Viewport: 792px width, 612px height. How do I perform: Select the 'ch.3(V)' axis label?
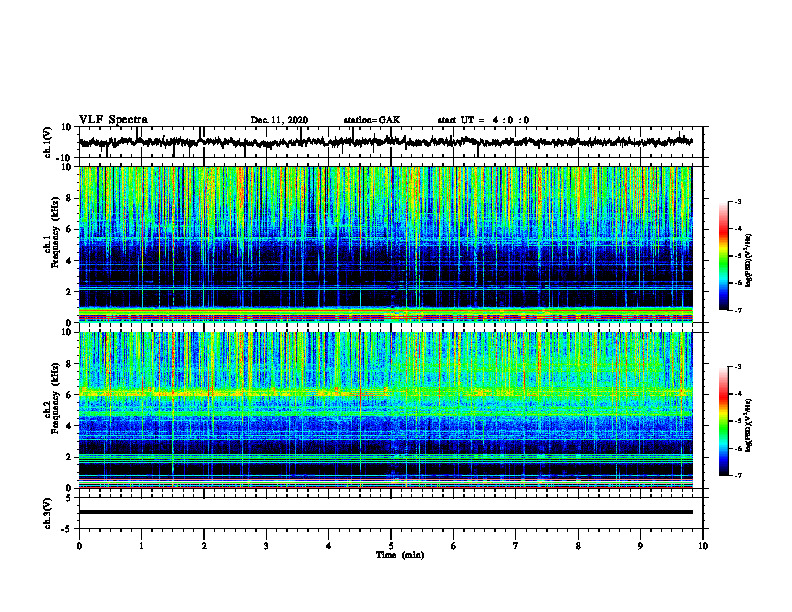(x=48, y=513)
